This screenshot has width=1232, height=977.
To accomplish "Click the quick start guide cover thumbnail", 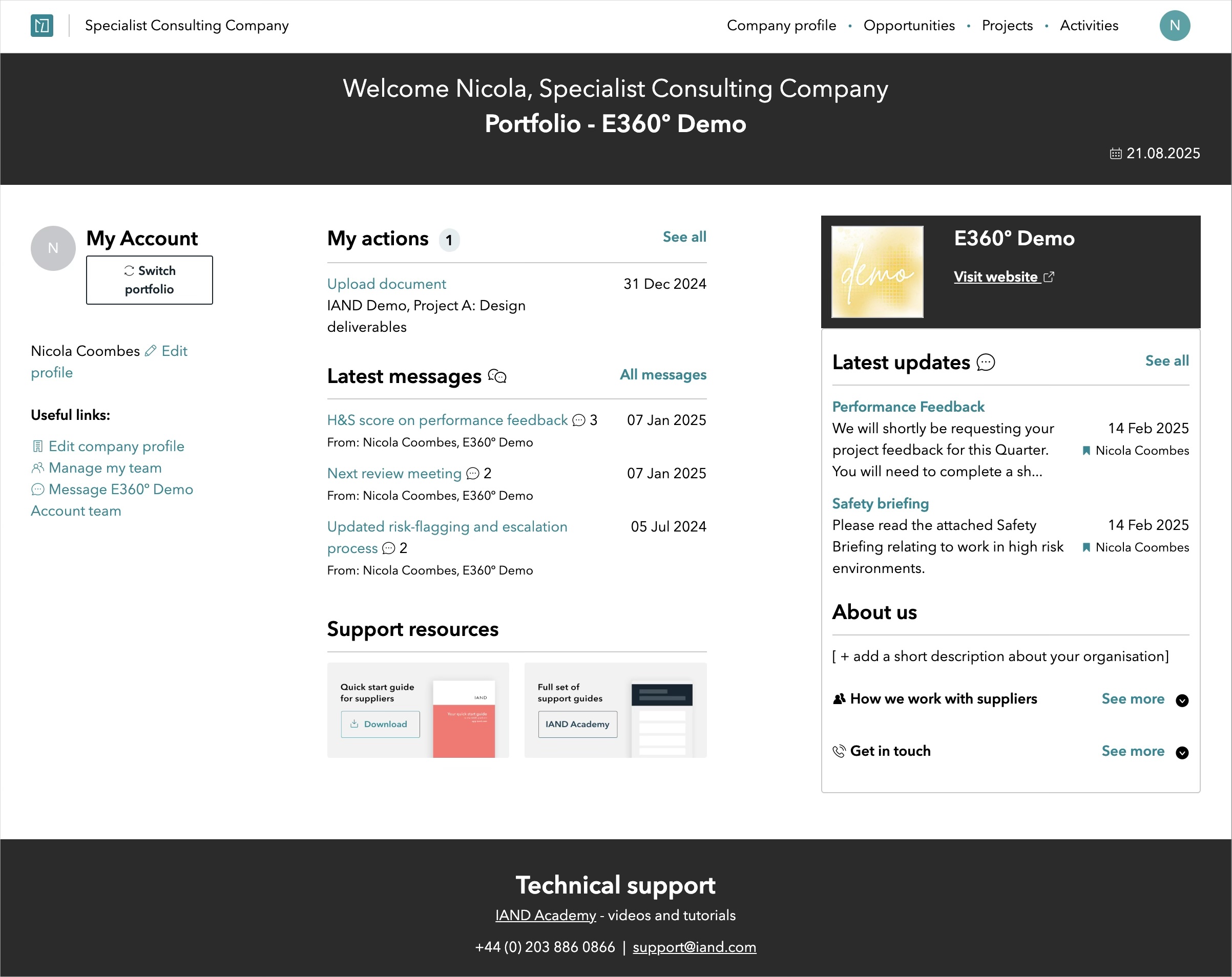I will click(464, 719).
